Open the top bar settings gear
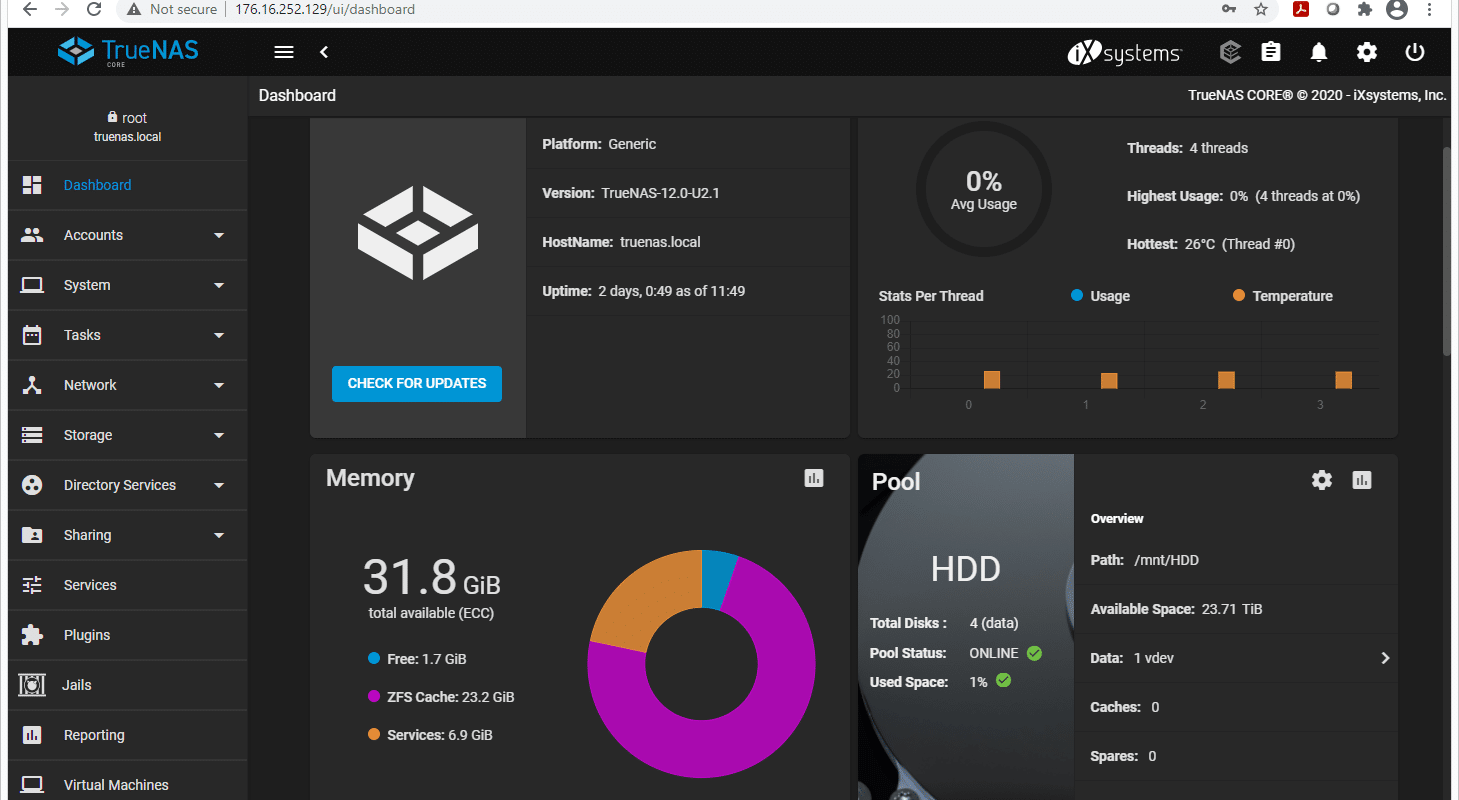 point(1367,52)
